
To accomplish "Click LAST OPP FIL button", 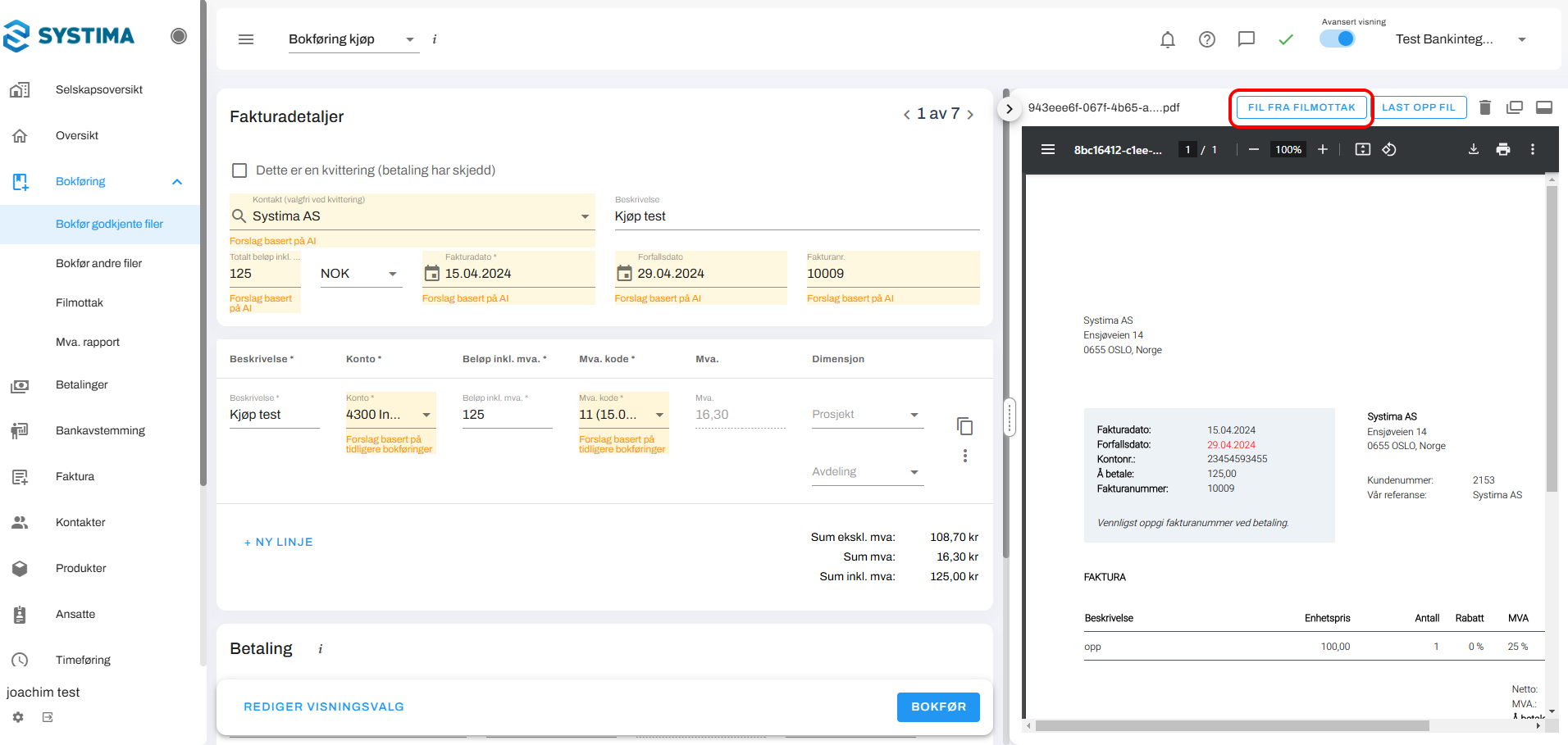I will tap(1419, 107).
